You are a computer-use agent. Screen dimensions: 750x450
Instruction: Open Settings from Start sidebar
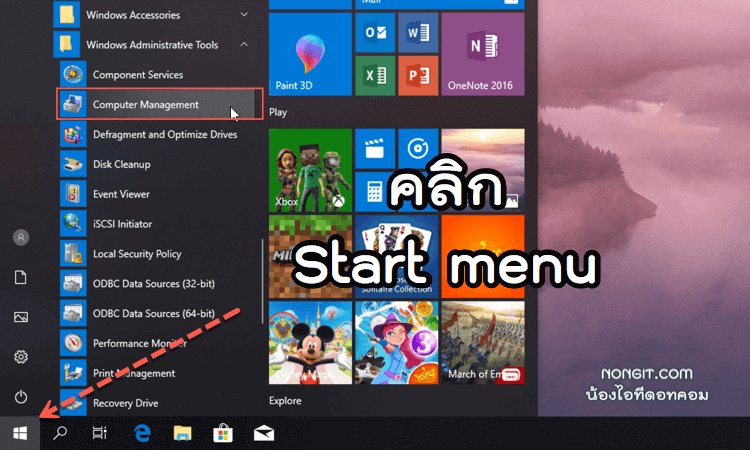[21, 357]
